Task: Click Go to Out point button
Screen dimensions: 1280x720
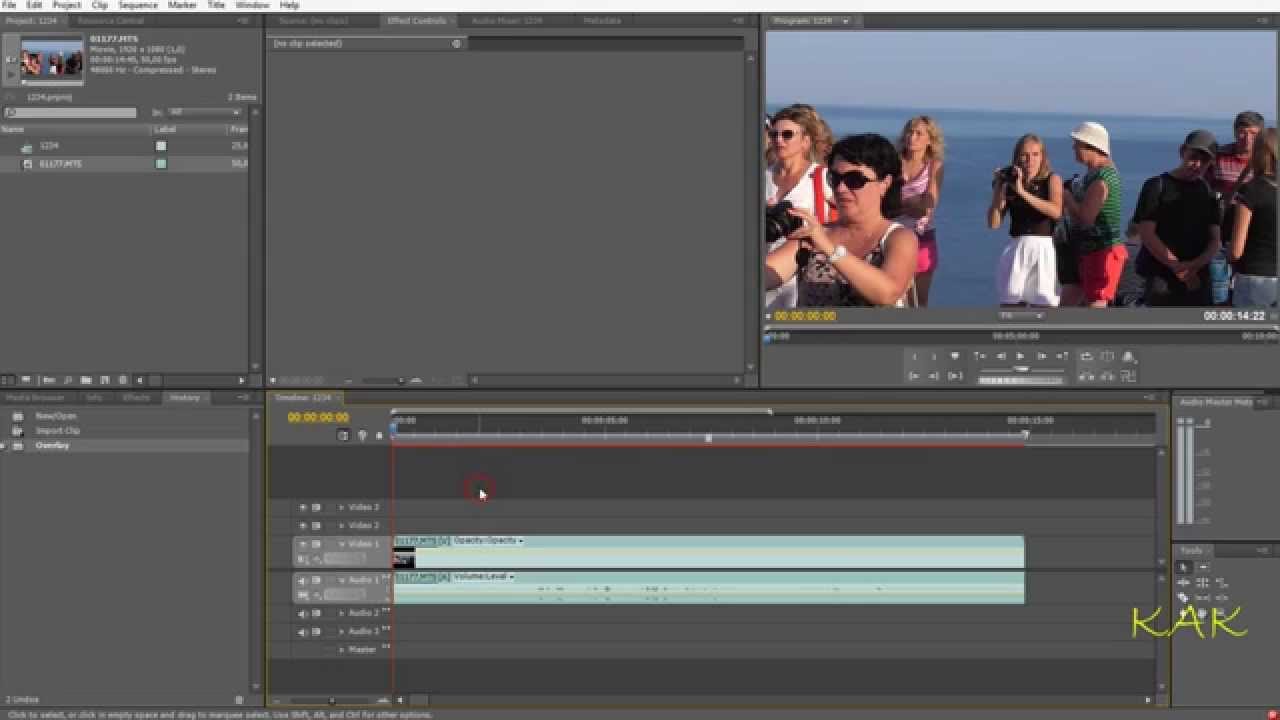Action: 934,376
